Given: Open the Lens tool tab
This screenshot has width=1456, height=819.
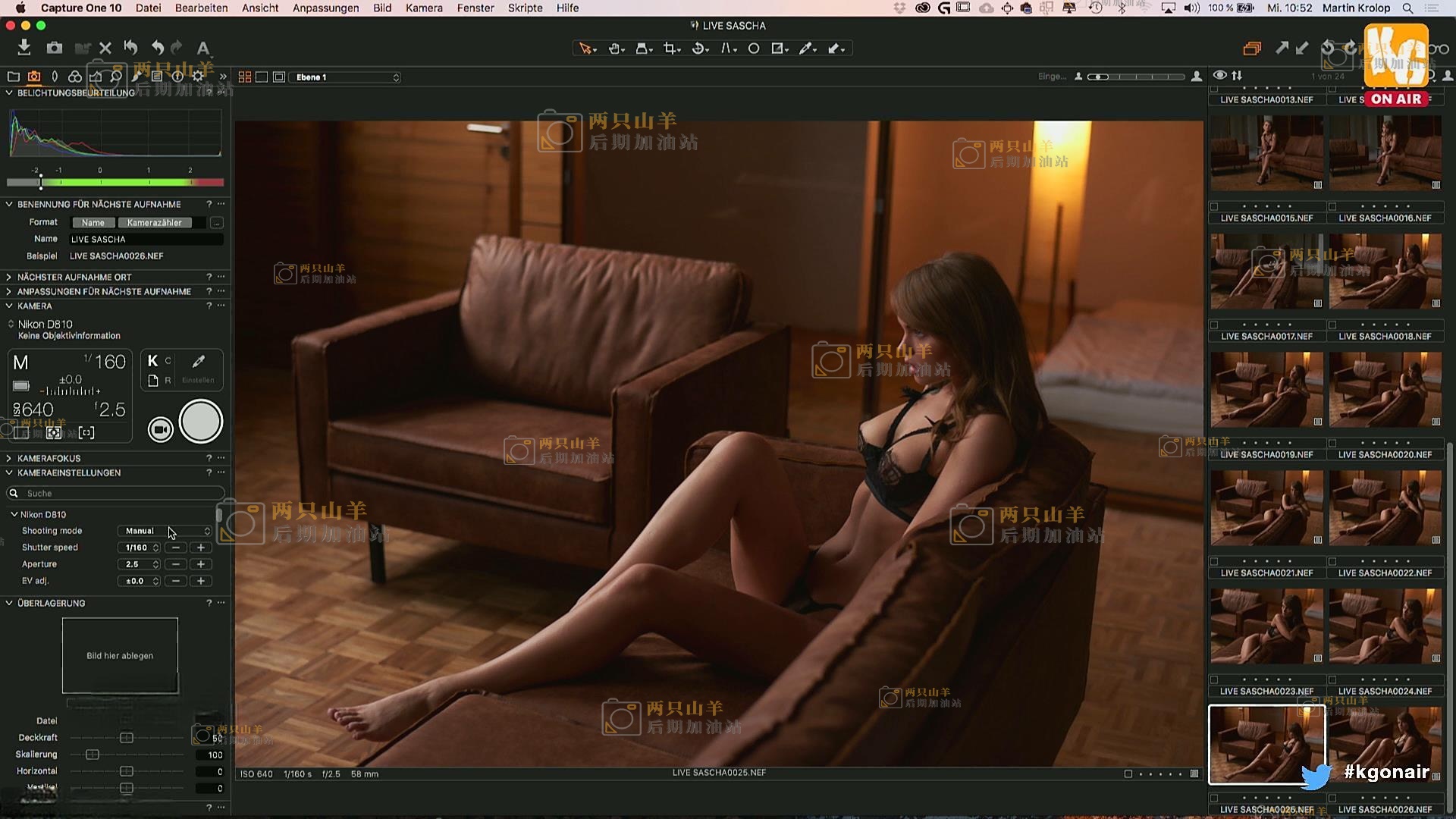Looking at the screenshot, I should (x=55, y=77).
